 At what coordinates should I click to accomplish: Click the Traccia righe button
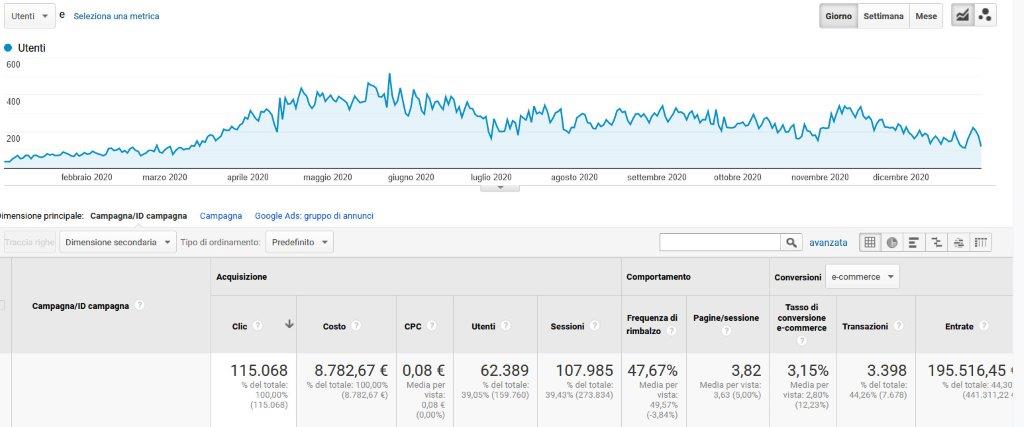29,242
